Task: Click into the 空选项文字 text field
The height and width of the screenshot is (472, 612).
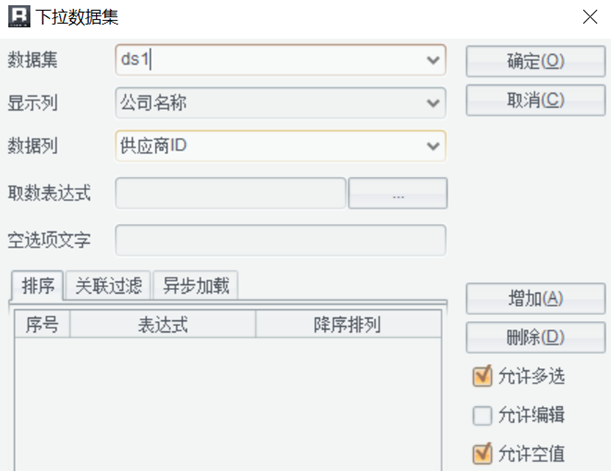Action: [x=281, y=240]
